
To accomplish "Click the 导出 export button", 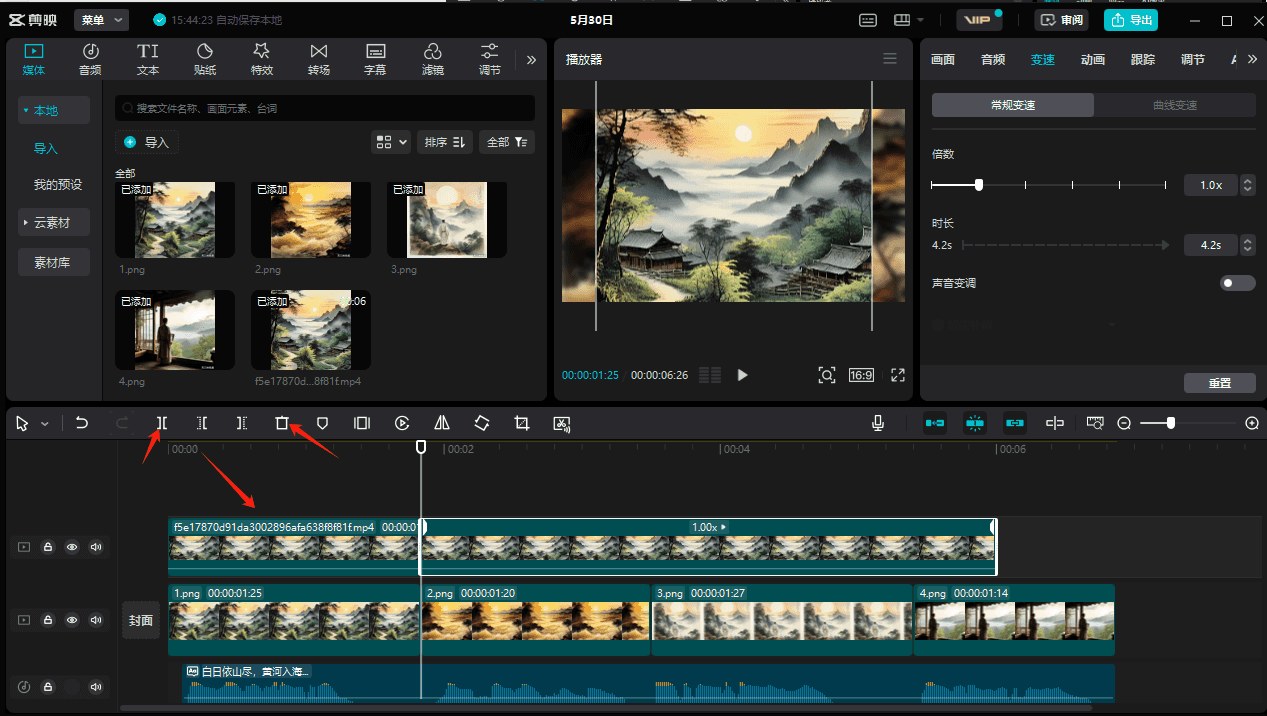I will click(x=1130, y=20).
